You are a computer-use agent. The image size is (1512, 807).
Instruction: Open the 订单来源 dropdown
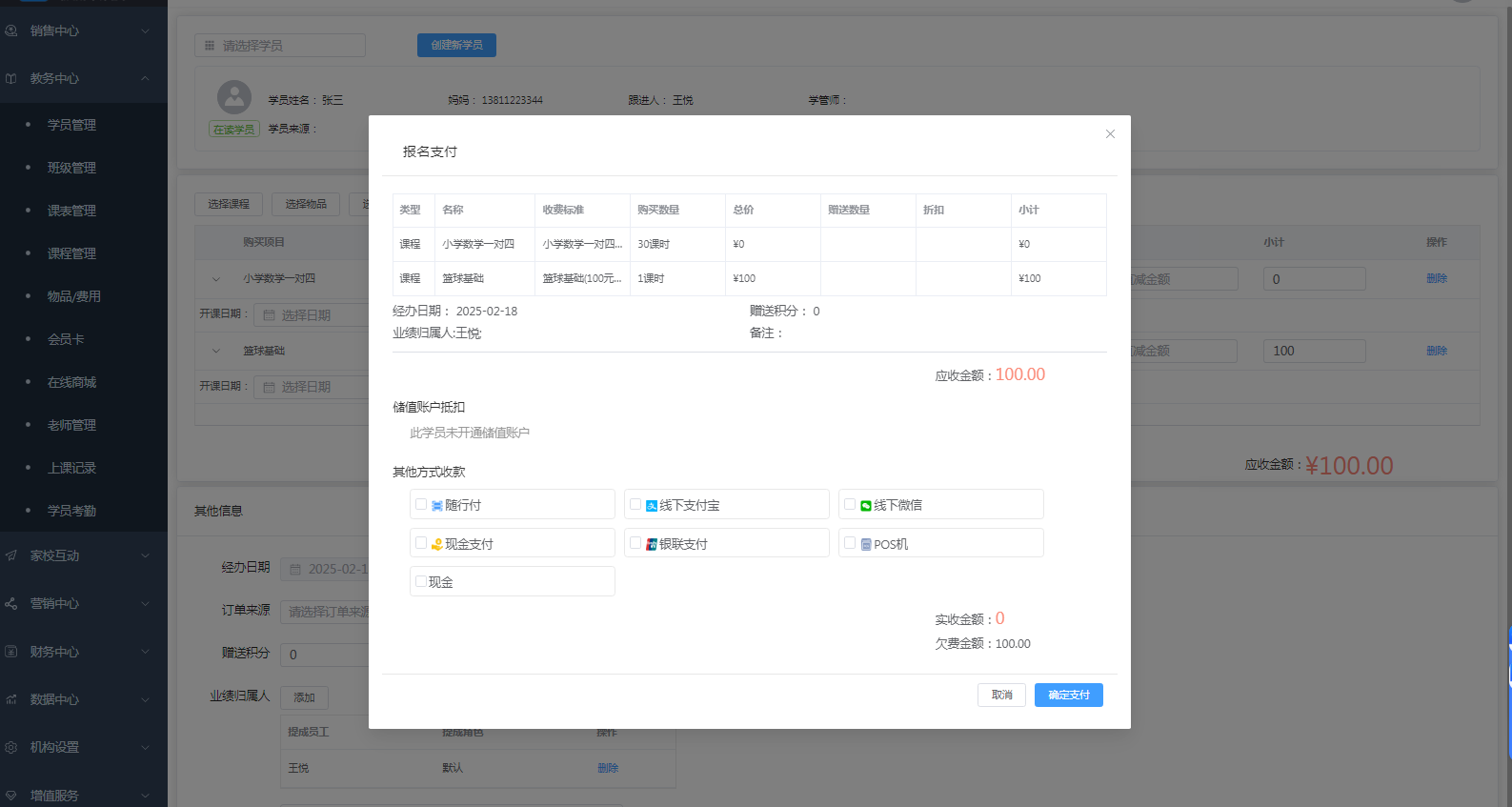pyautogui.click(x=324, y=612)
